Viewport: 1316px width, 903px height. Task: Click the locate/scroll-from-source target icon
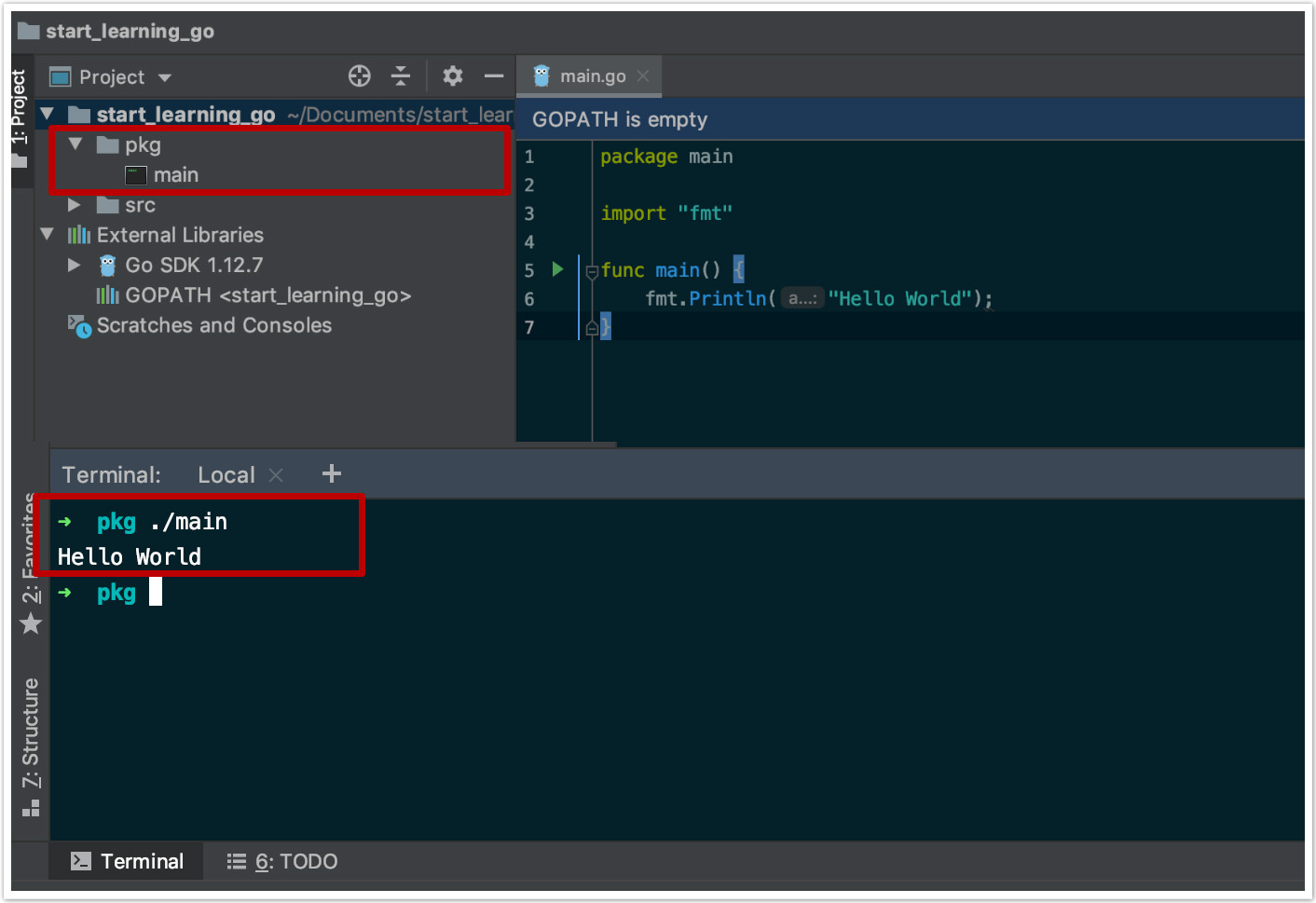tap(360, 76)
